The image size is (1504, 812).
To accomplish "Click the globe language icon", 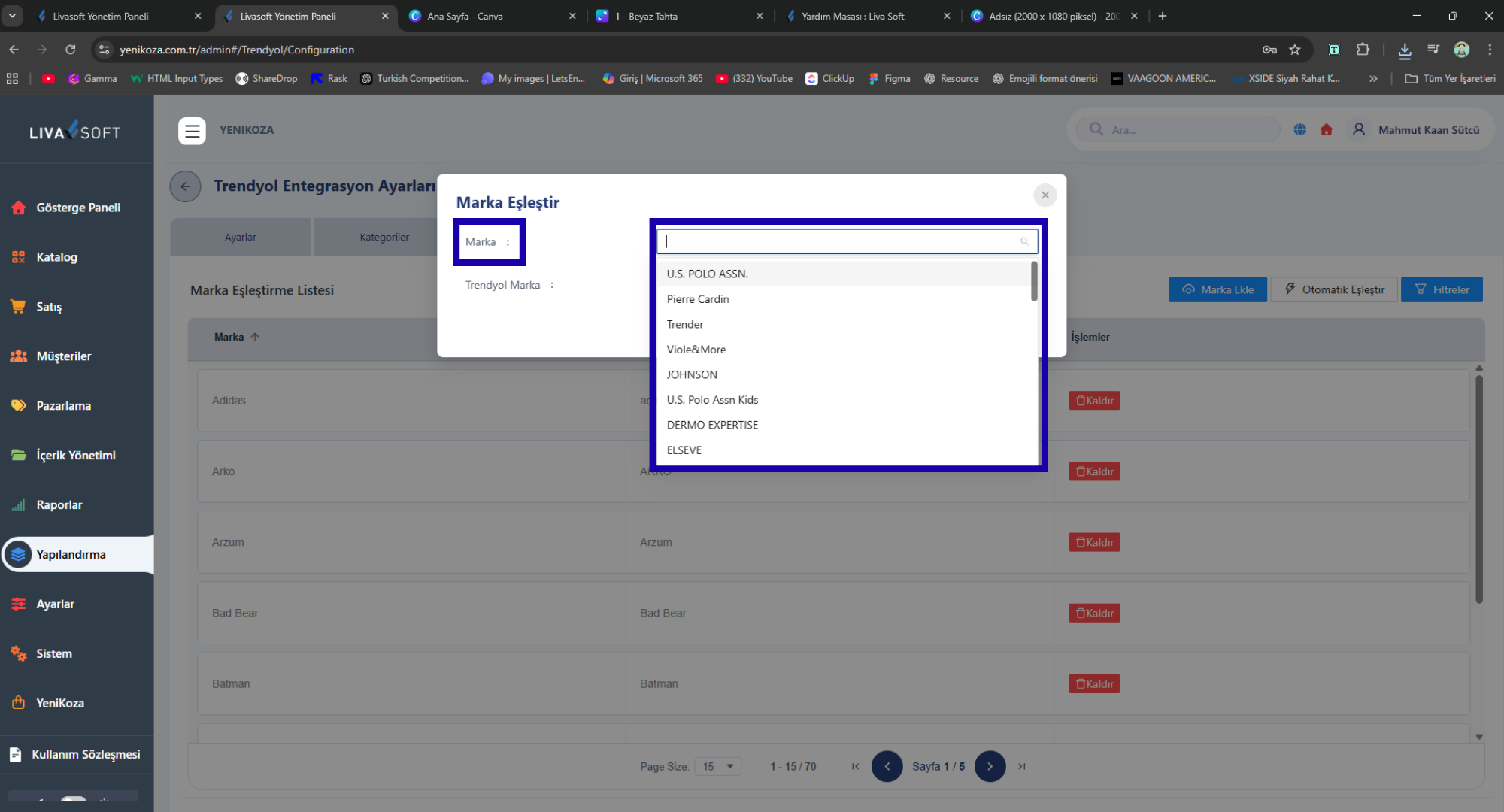I will pyautogui.click(x=1299, y=130).
